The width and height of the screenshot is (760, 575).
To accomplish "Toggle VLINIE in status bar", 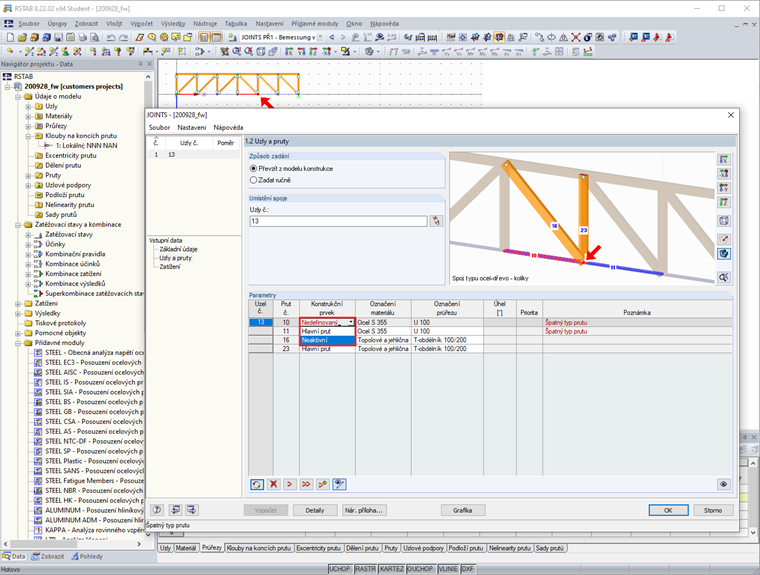I will coord(448,569).
